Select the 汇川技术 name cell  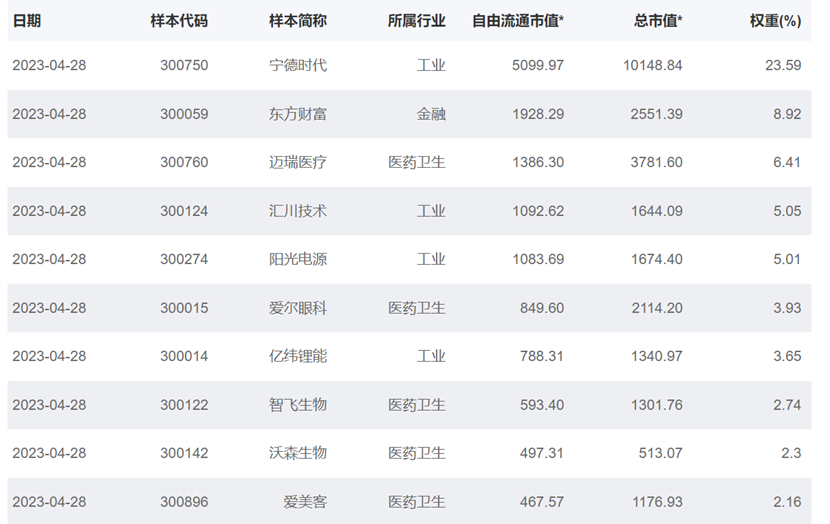(x=297, y=211)
